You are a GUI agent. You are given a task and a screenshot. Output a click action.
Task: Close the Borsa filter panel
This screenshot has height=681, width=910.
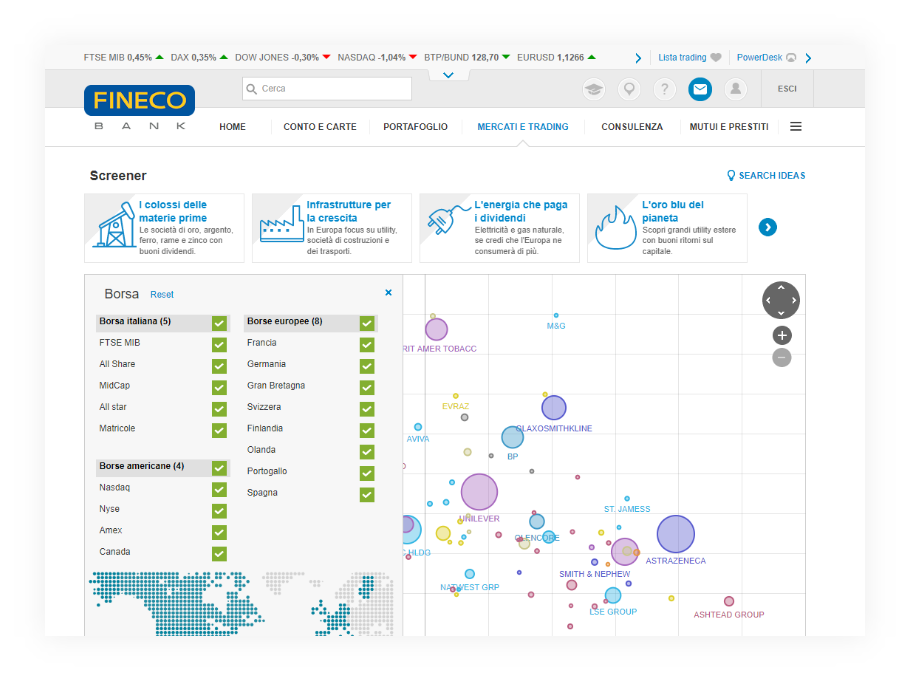point(388,293)
